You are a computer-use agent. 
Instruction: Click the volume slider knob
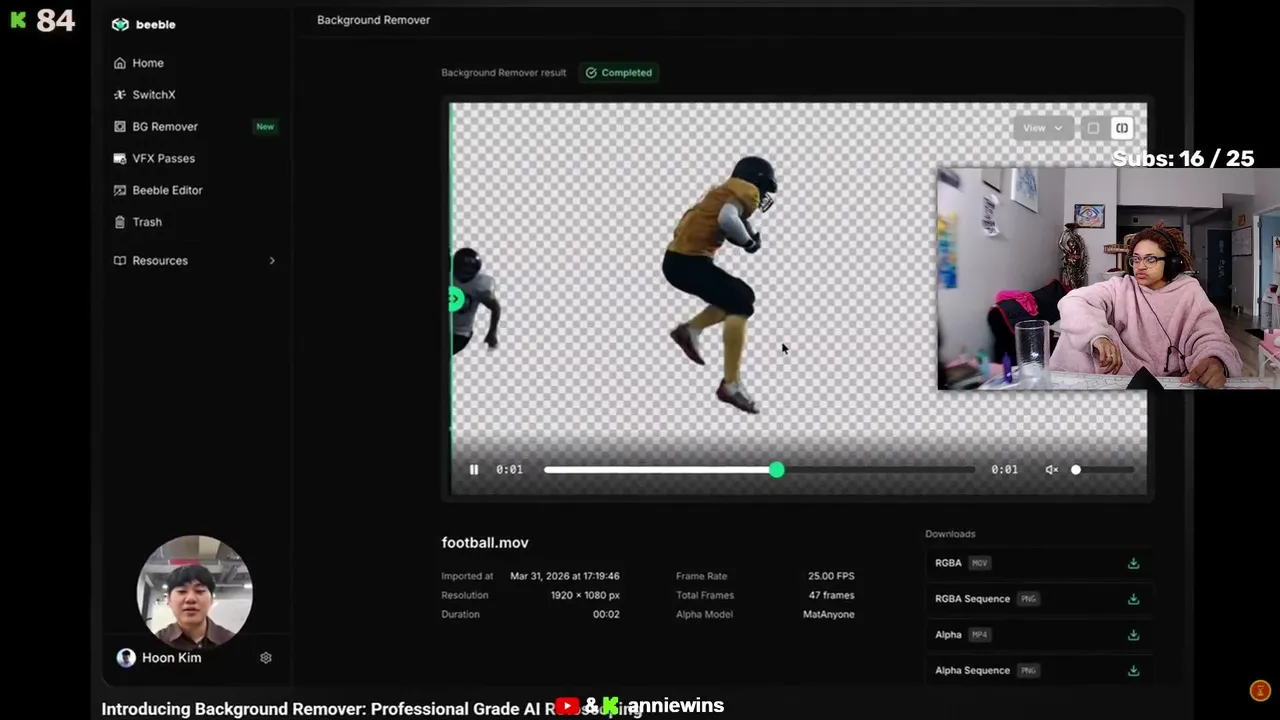point(1076,469)
